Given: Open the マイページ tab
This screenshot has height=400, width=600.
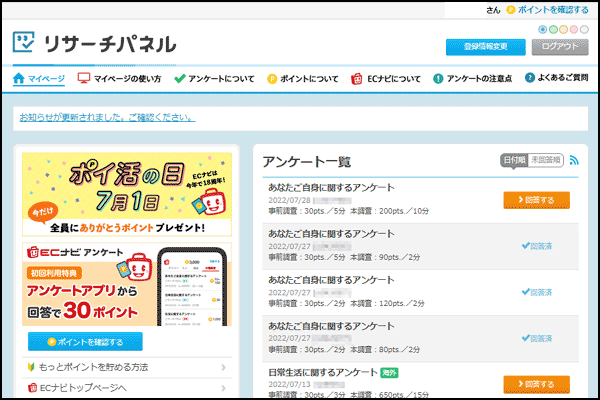Looking at the screenshot, I should pos(39,78).
